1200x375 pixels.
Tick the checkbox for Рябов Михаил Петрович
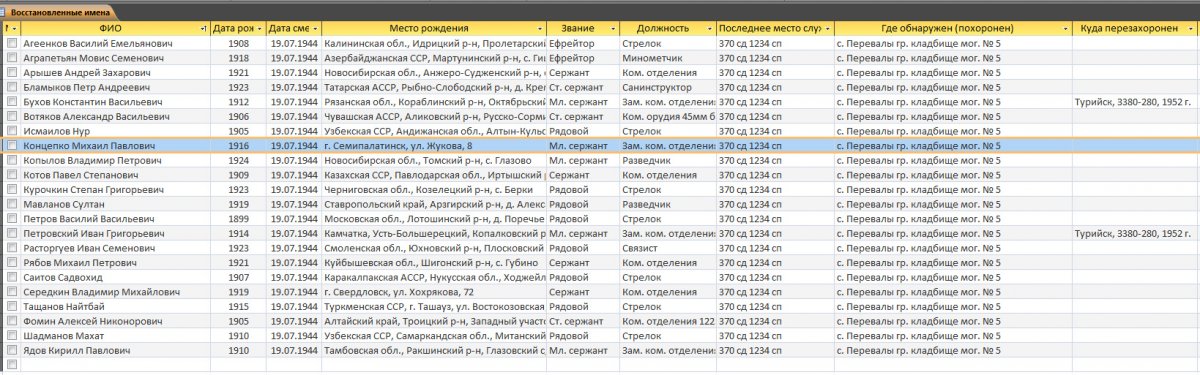coord(11,262)
